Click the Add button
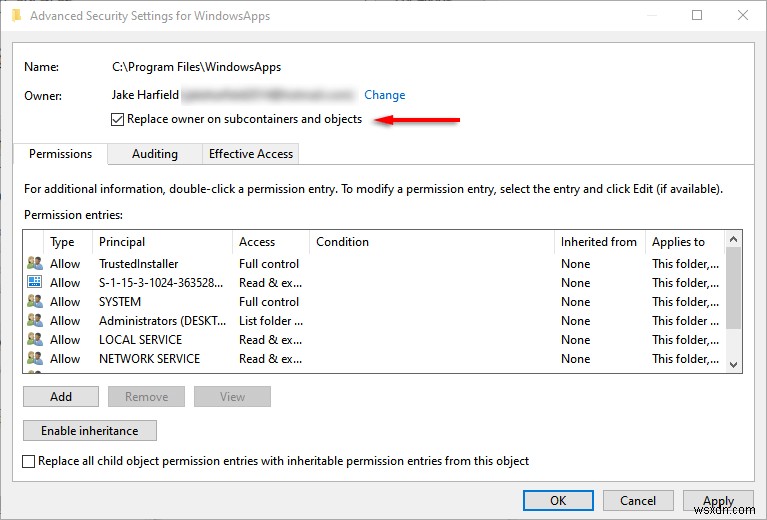767x520 pixels. pos(61,396)
